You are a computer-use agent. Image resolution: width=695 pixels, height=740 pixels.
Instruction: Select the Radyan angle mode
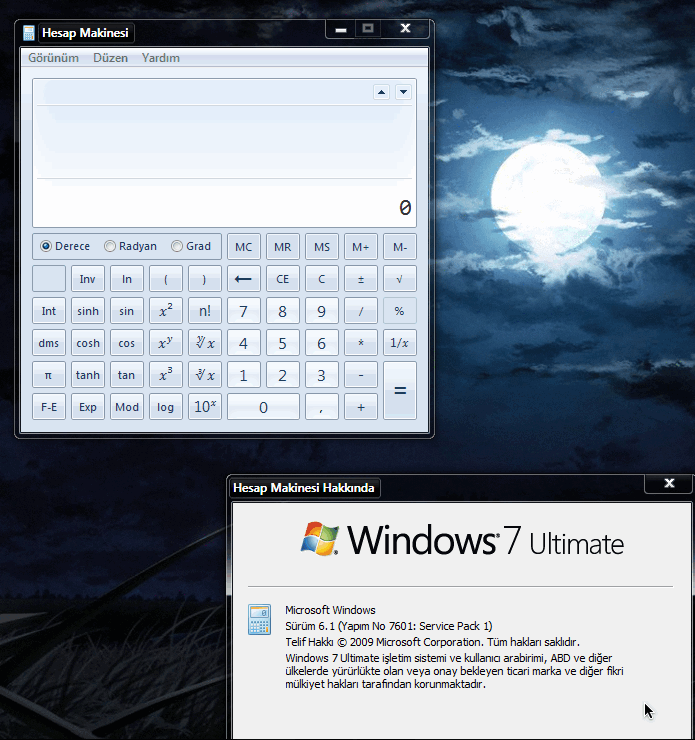(x=131, y=246)
